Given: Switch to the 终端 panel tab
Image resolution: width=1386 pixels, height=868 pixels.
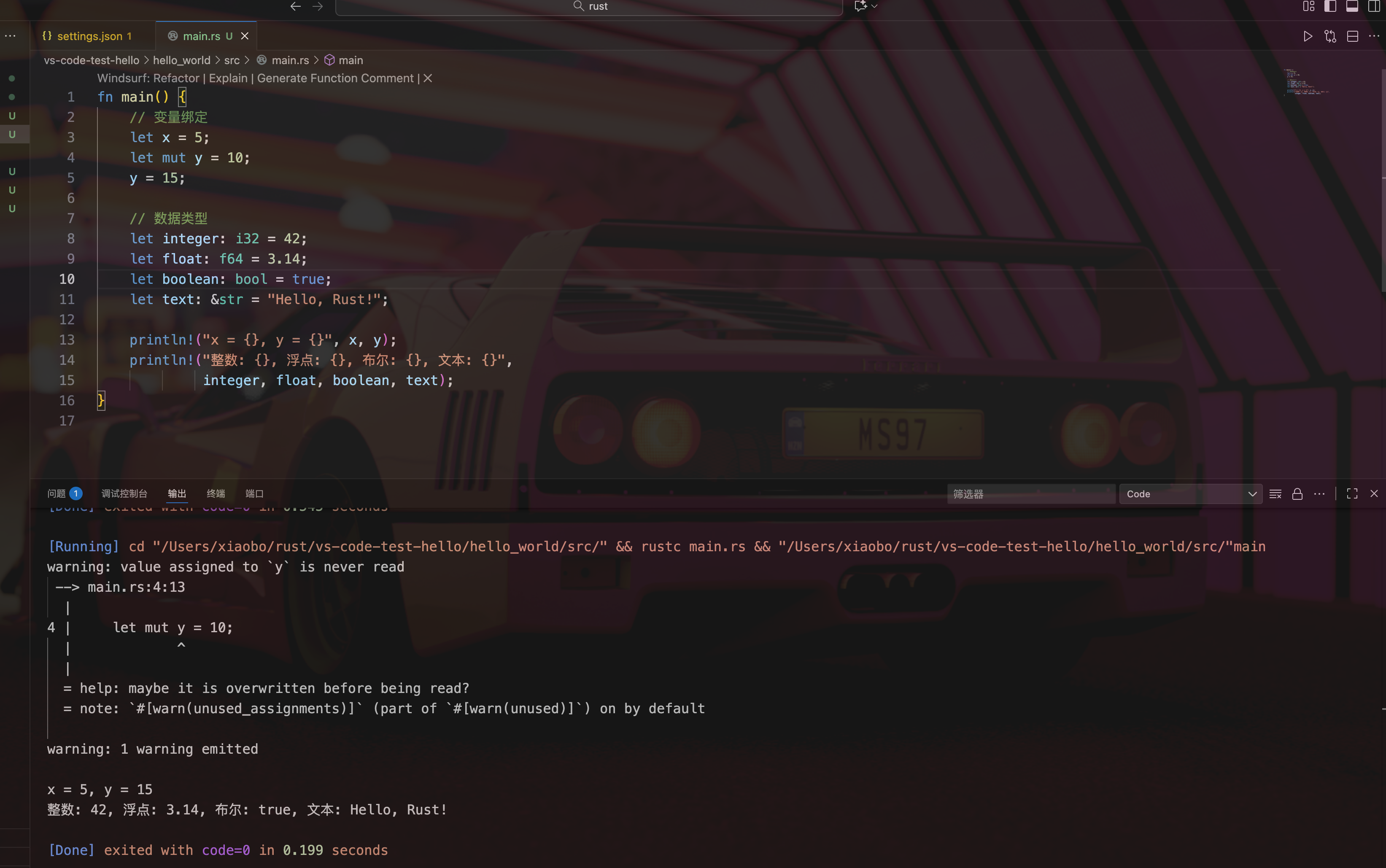Looking at the screenshot, I should click(x=215, y=494).
